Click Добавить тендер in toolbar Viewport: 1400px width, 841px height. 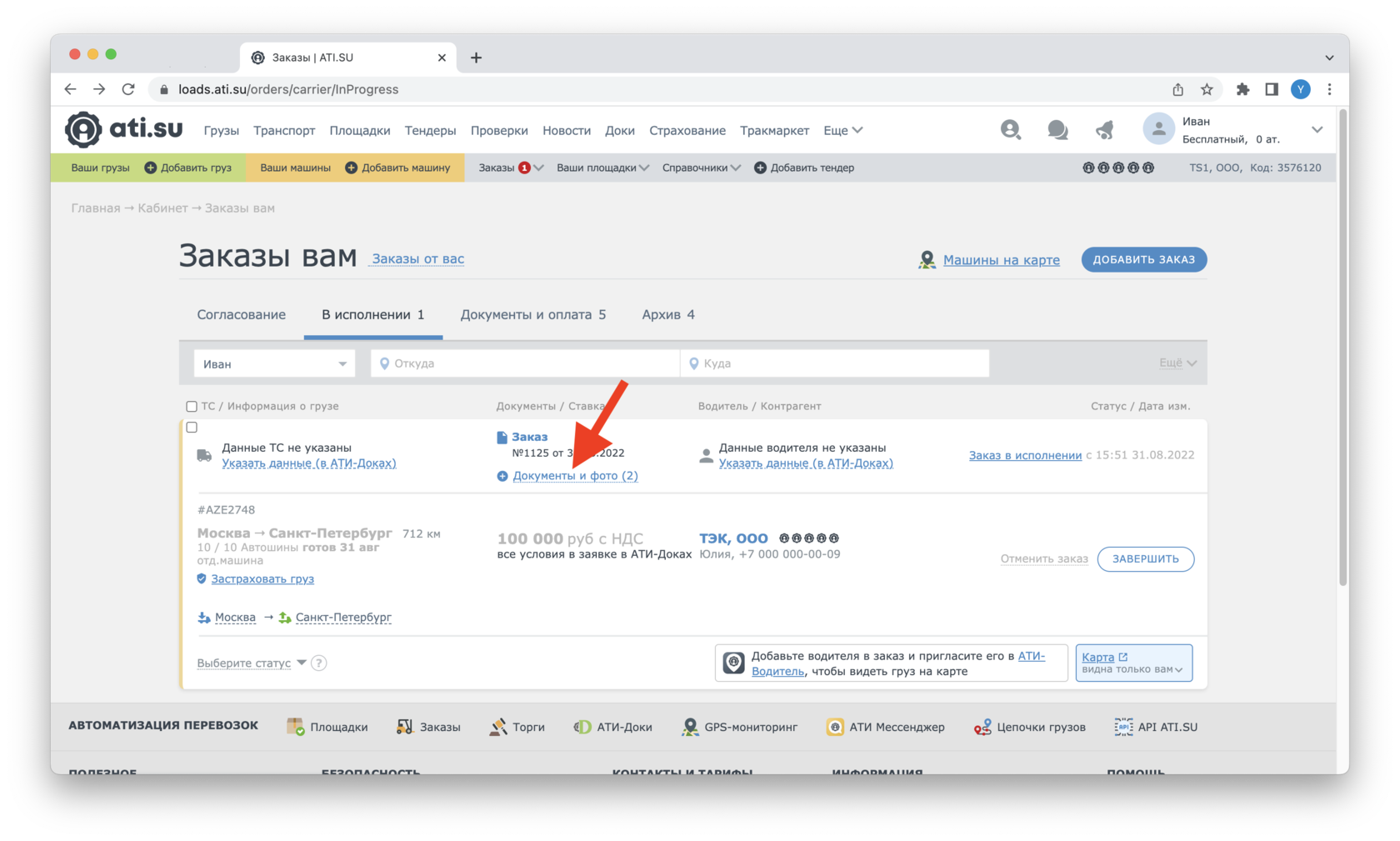(804, 168)
